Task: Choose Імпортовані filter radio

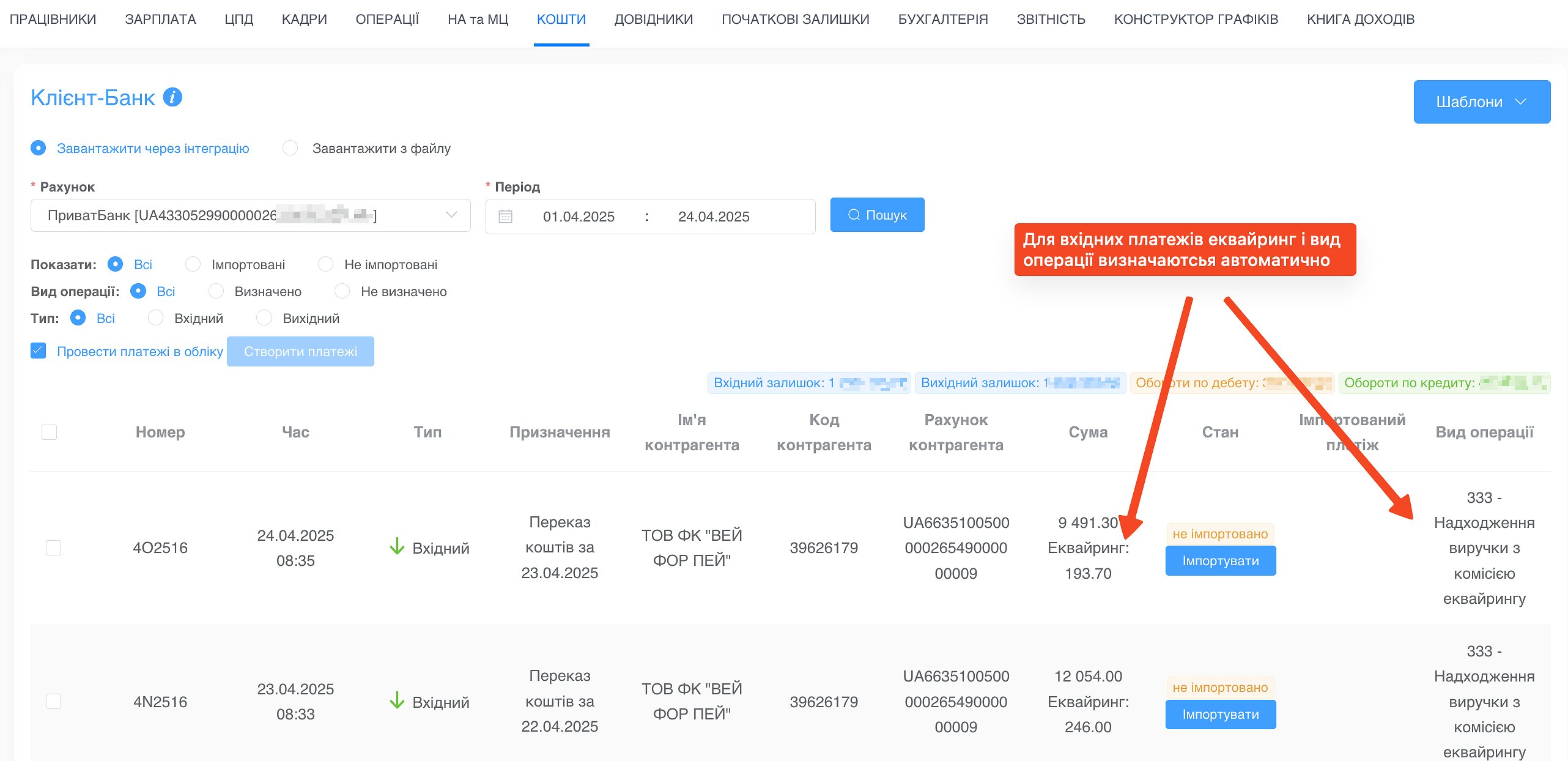Action: click(x=193, y=264)
